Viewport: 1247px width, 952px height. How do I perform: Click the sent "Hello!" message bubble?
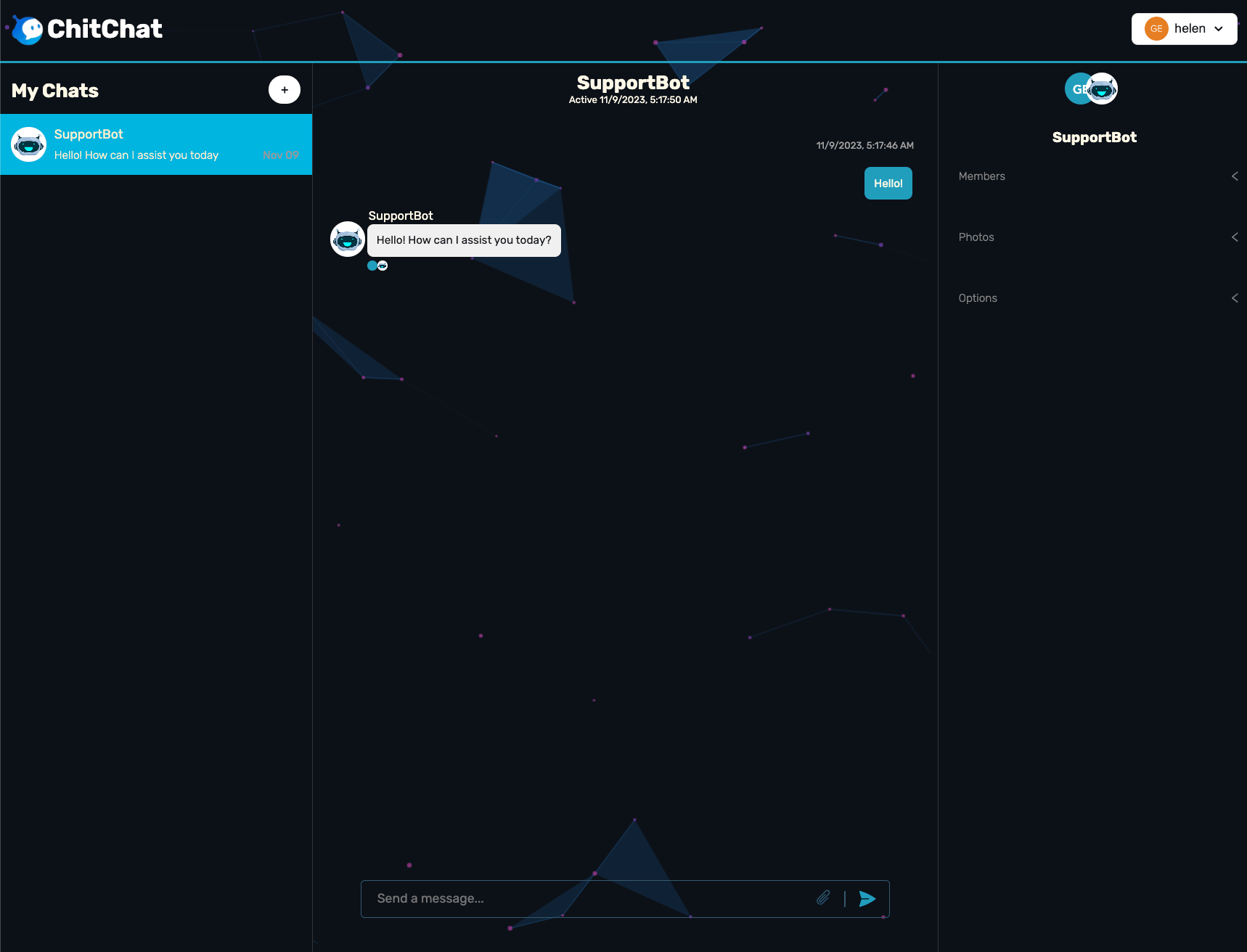pyautogui.click(x=888, y=184)
